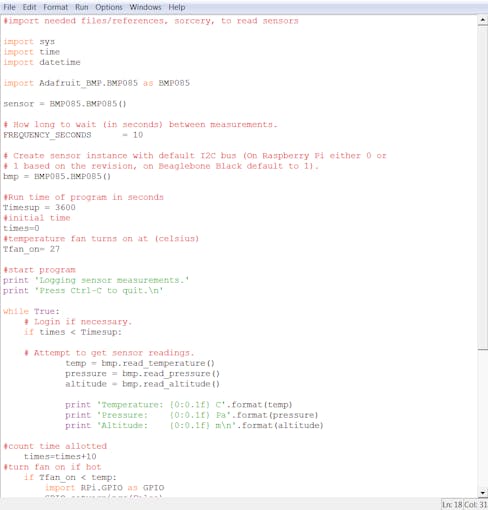This screenshot has height=510, width=488.
Task: Click the 'if times < Timesup:' line
Action: [73, 332]
